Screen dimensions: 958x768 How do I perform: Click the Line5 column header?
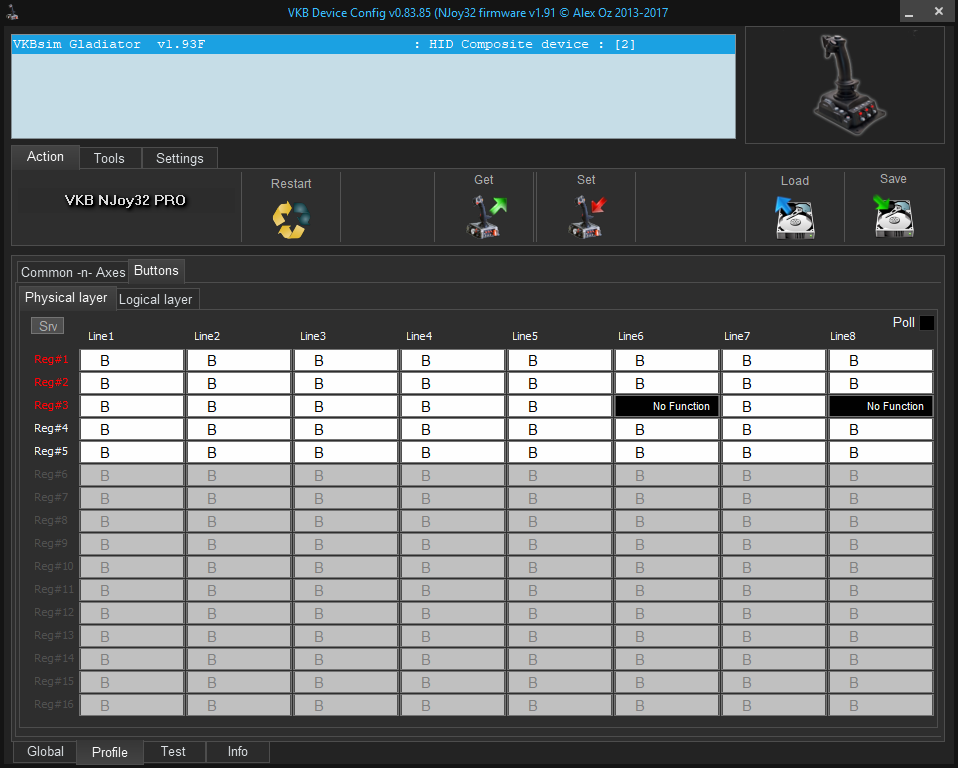click(x=525, y=336)
